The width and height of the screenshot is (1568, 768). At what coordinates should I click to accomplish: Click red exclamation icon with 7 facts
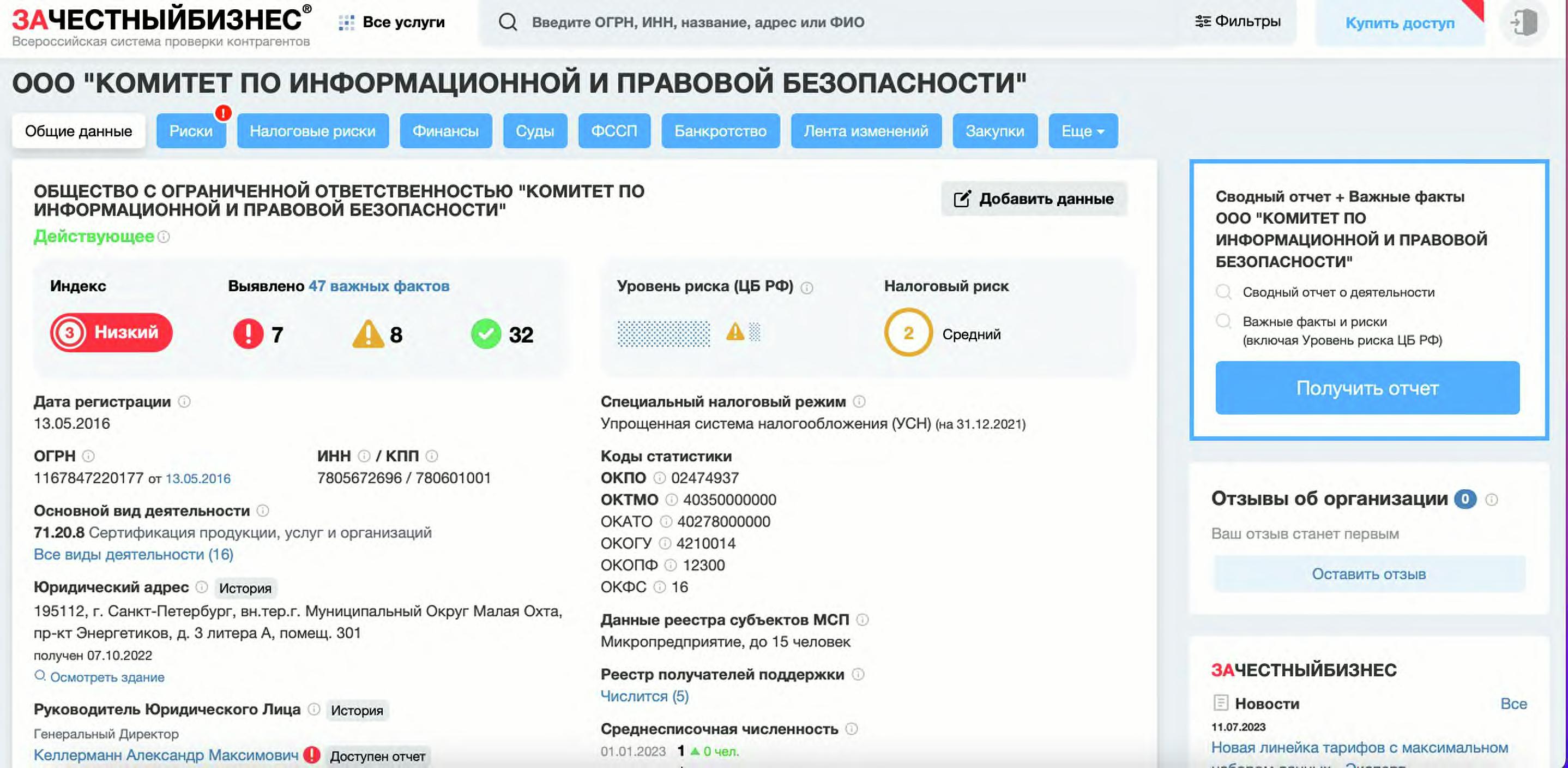pos(249,334)
